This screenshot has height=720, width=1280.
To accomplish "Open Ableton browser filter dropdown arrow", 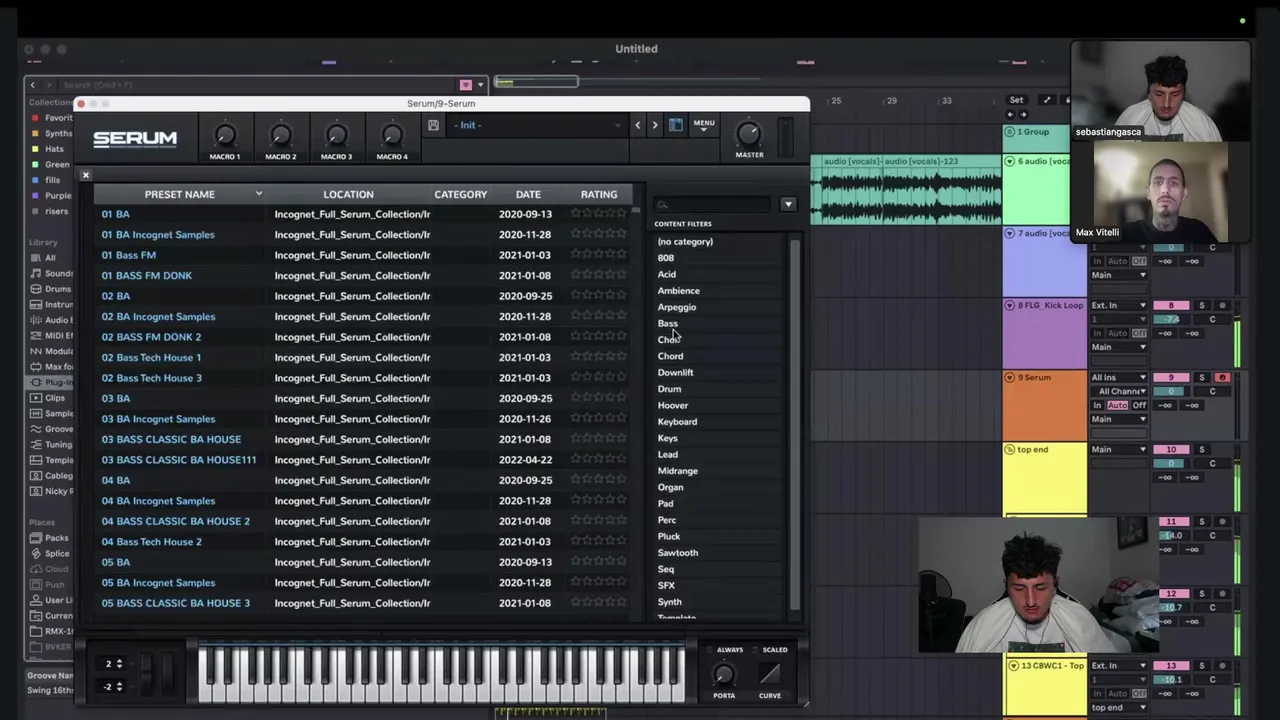I will point(481,85).
